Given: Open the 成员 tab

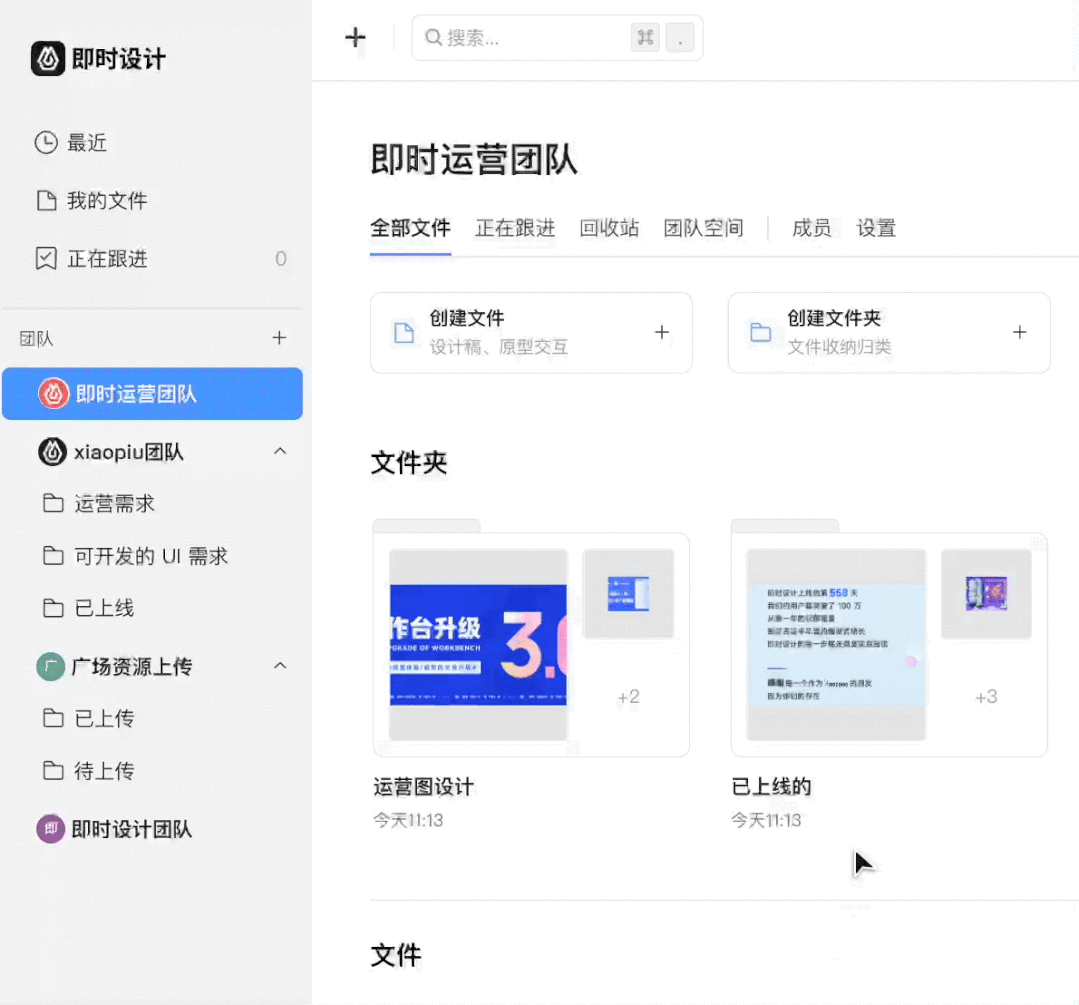Looking at the screenshot, I should (x=811, y=228).
